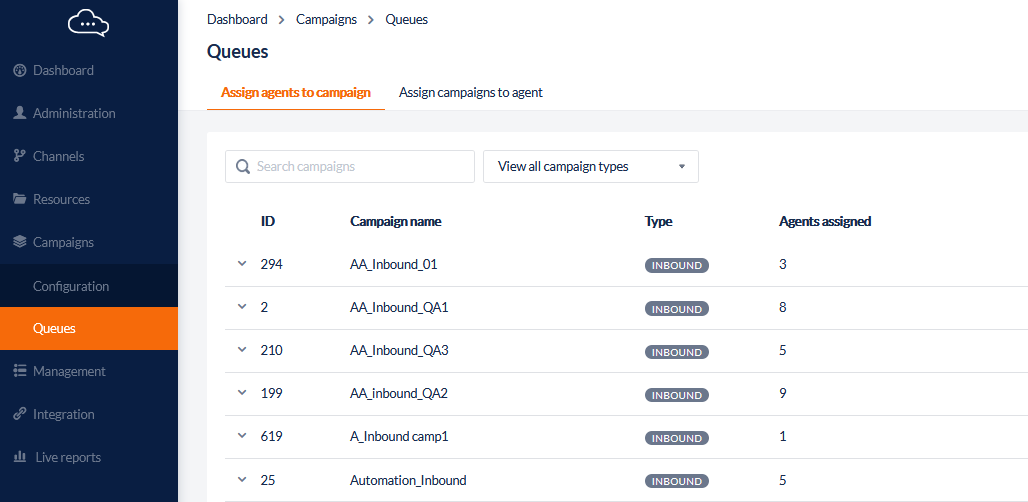Expand the A_Inbound camp1 row
1028x502 pixels.
point(241,436)
